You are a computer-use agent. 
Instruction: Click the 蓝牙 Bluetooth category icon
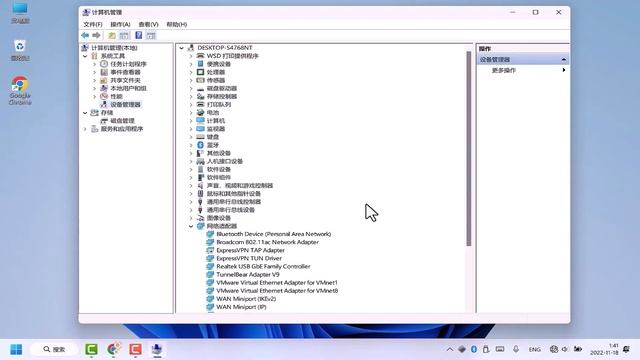click(x=200, y=145)
